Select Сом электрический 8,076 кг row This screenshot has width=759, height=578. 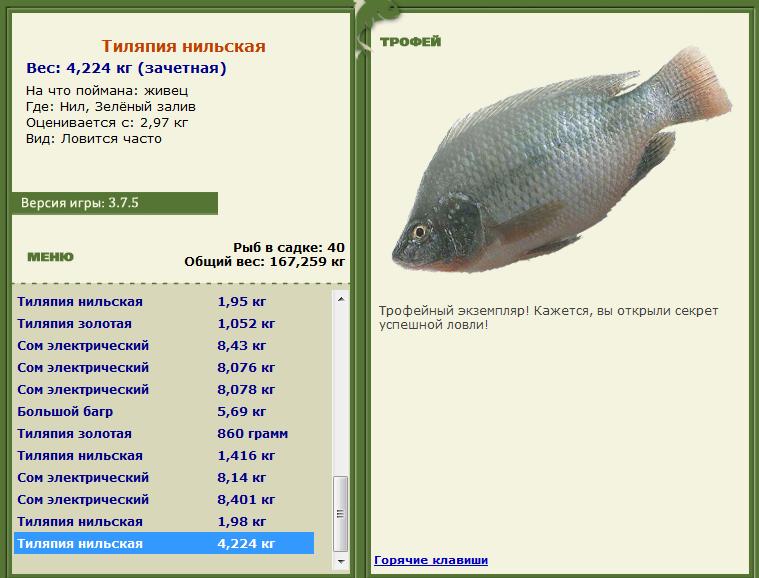point(164,367)
